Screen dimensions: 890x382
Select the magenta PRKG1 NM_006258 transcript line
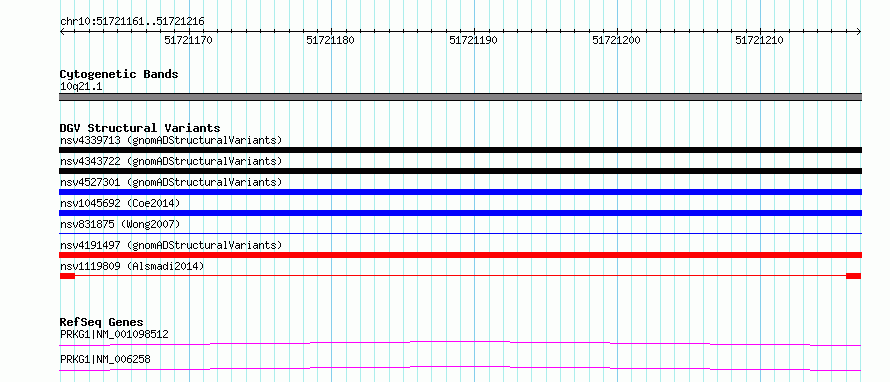[460, 368]
